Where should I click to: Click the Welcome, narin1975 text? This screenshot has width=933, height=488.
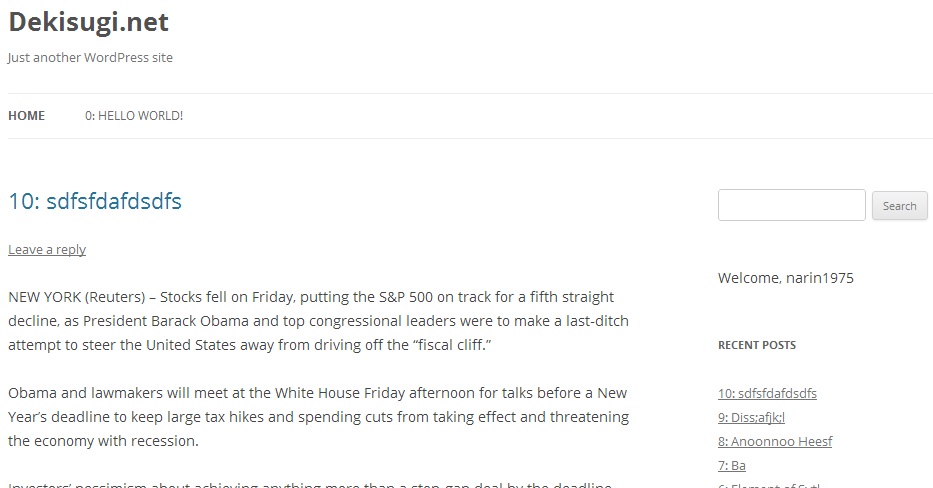[x=785, y=278]
